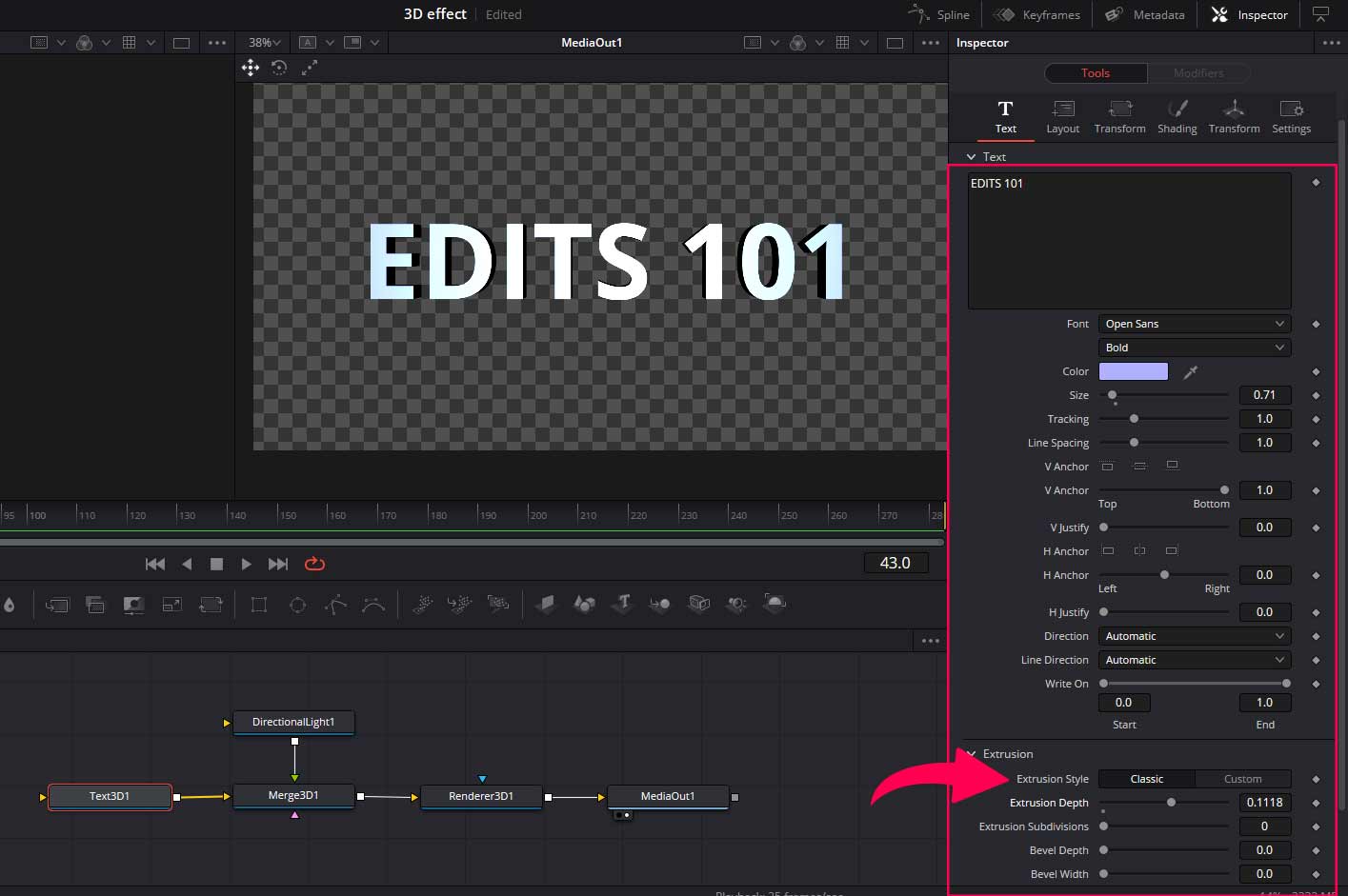Toggle the Inspector panel button
This screenshot has width=1348, height=896.
point(1249,14)
